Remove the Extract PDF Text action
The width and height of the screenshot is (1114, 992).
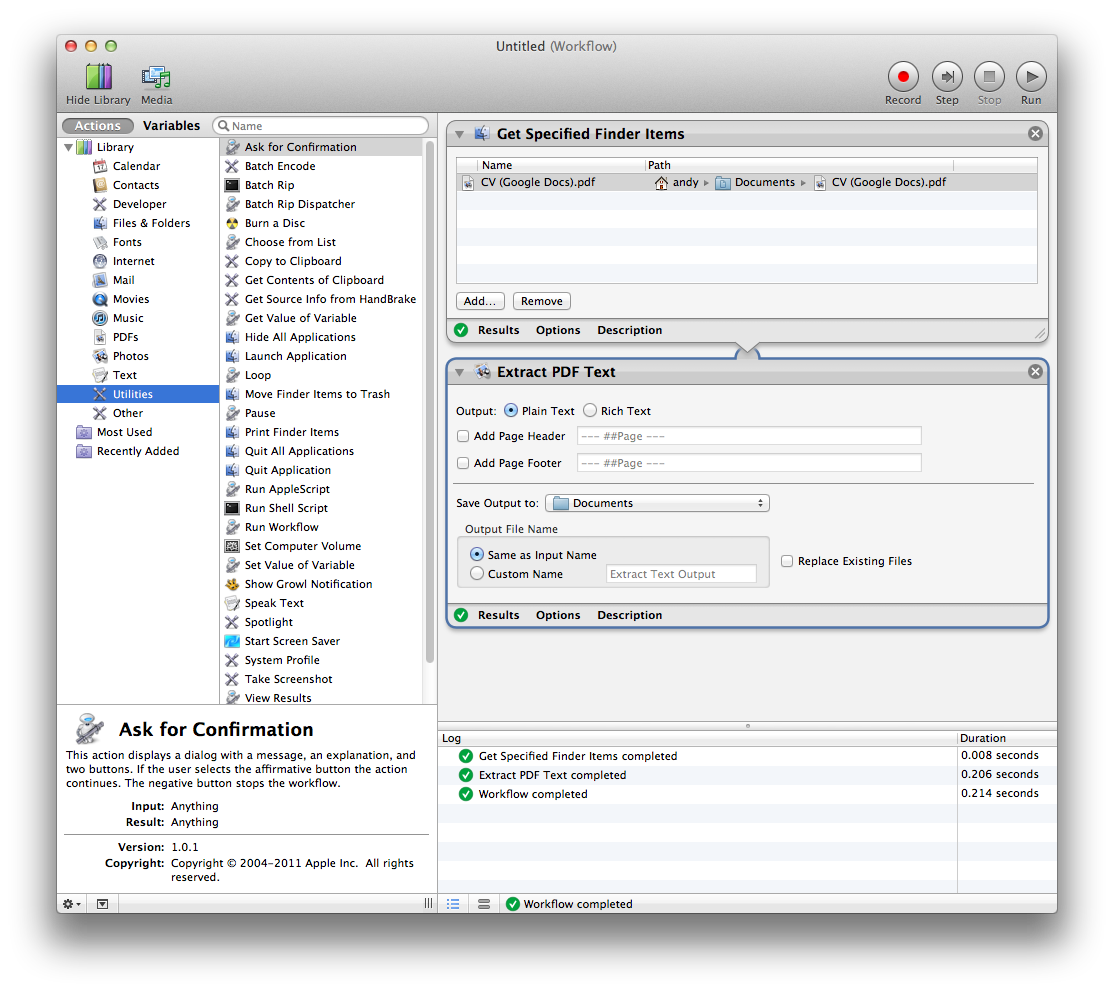pyautogui.click(x=1035, y=372)
